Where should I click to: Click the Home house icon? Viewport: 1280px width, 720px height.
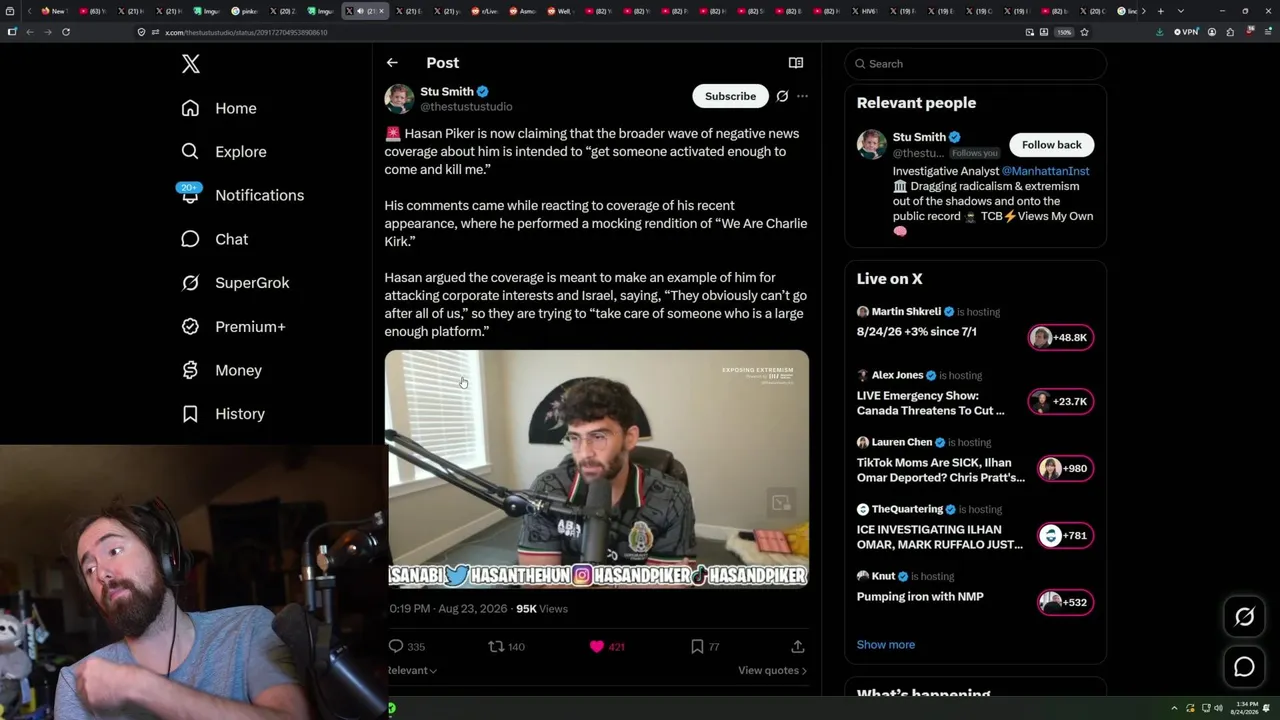pyautogui.click(x=190, y=108)
